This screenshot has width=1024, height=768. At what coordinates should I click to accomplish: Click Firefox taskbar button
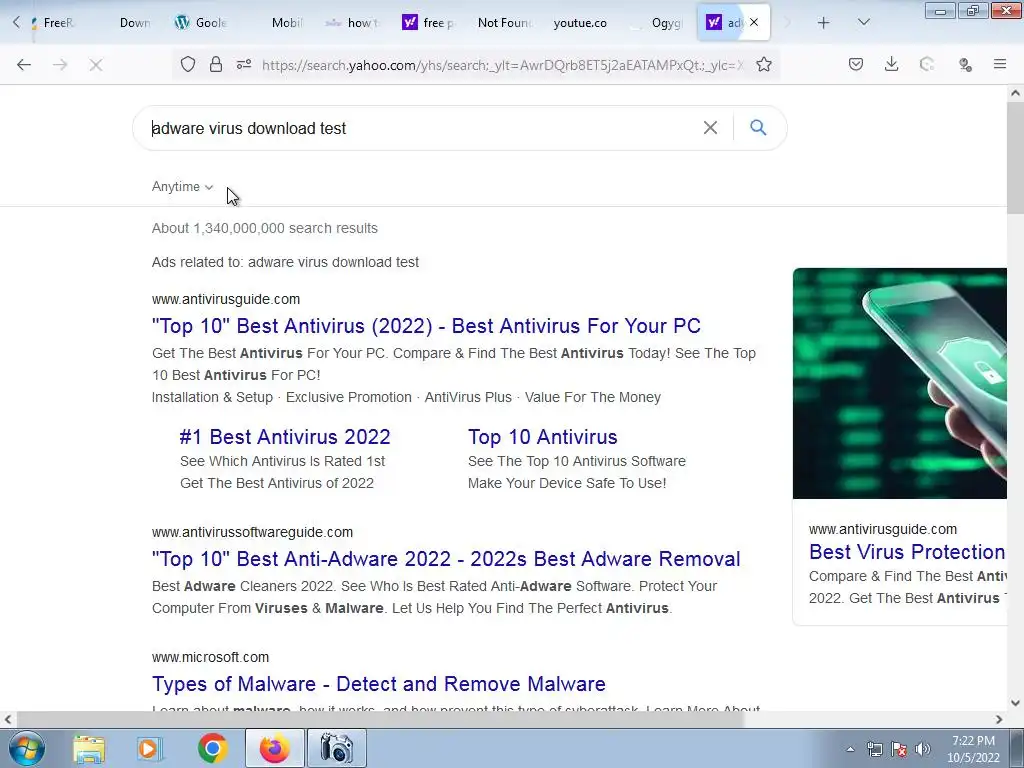pyautogui.click(x=274, y=748)
